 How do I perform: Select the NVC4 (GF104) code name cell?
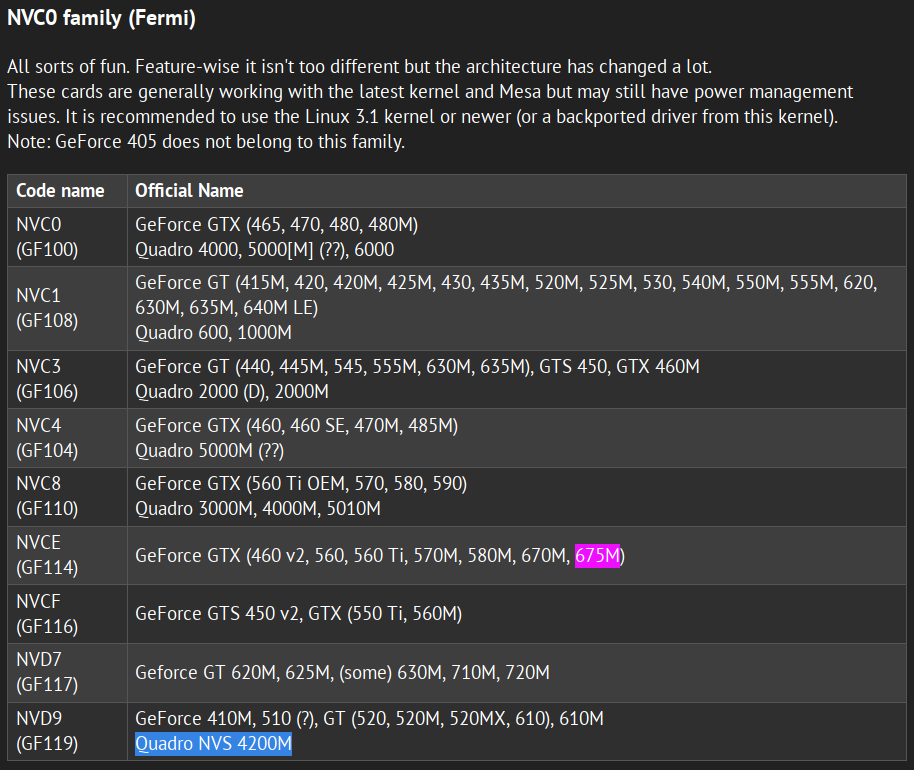coord(47,438)
